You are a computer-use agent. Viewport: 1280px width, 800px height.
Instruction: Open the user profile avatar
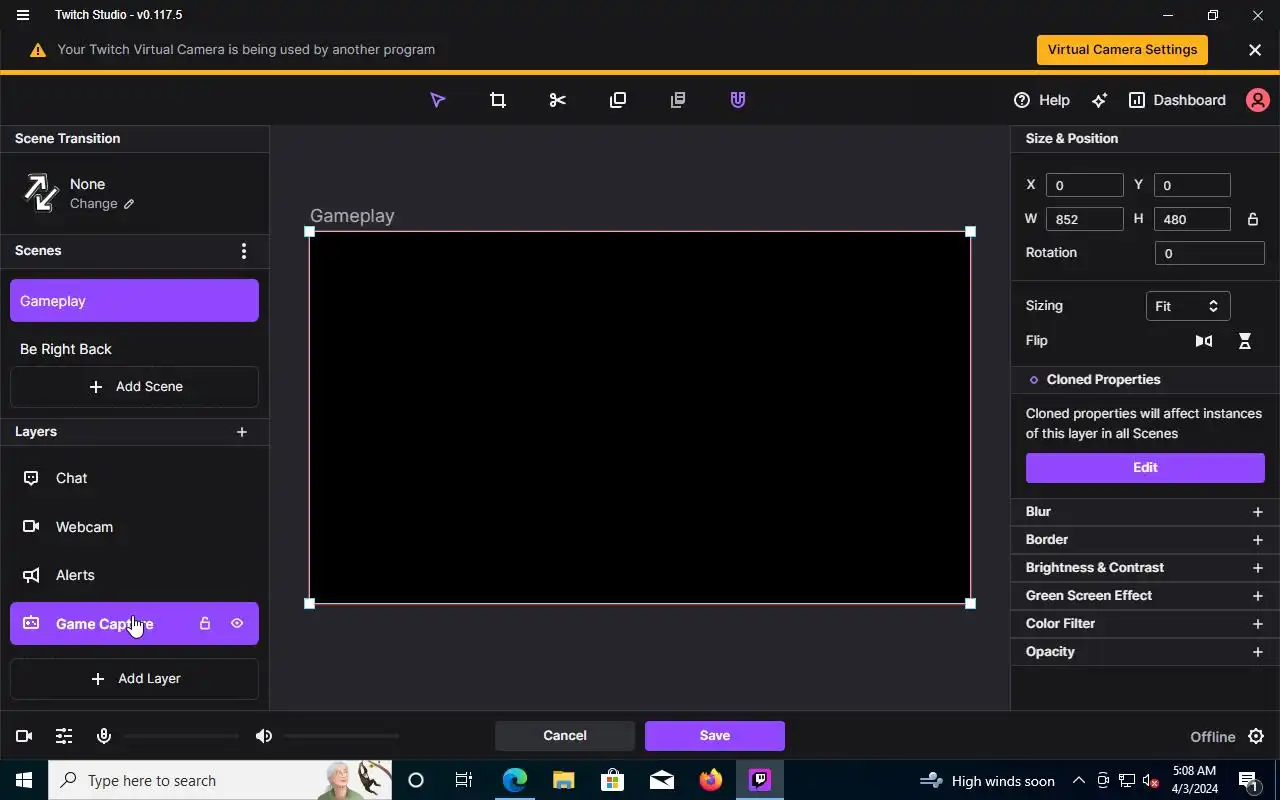pos(1257,100)
